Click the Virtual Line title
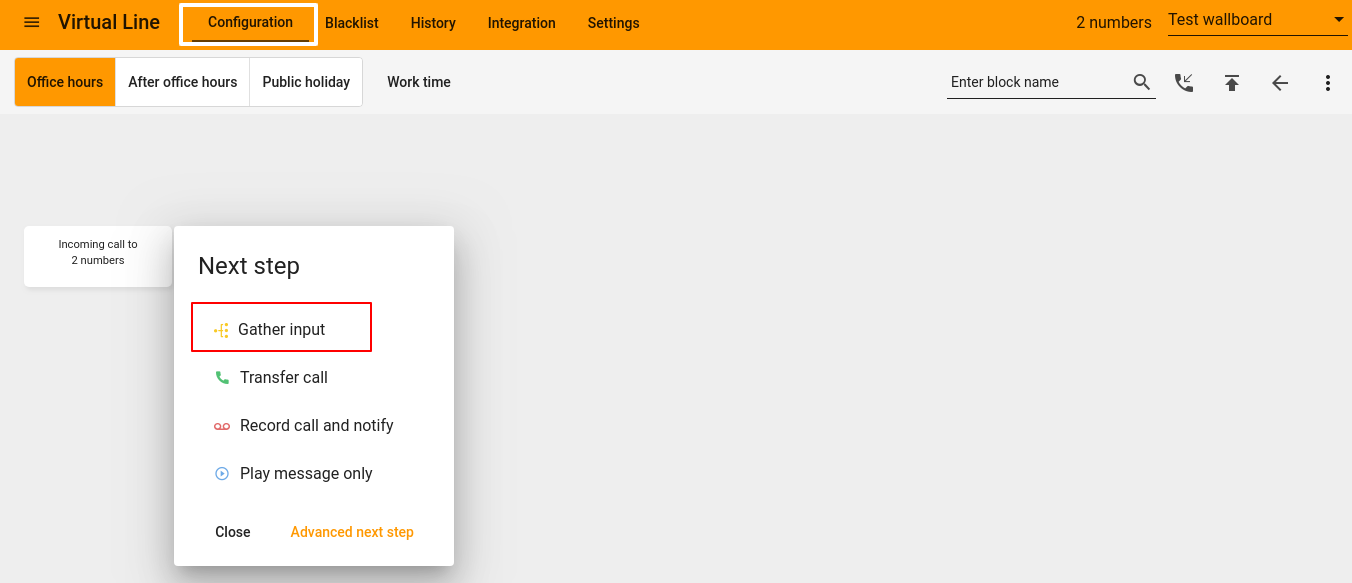Screen dimensions: 1352x583 (109, 22)
